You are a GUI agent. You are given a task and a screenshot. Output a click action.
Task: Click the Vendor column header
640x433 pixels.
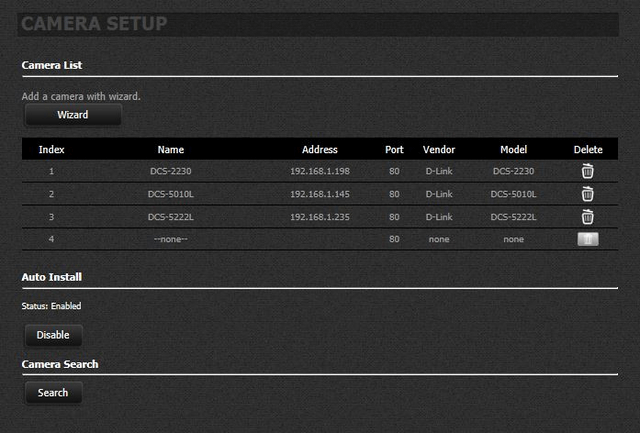[x=439, y=149]
